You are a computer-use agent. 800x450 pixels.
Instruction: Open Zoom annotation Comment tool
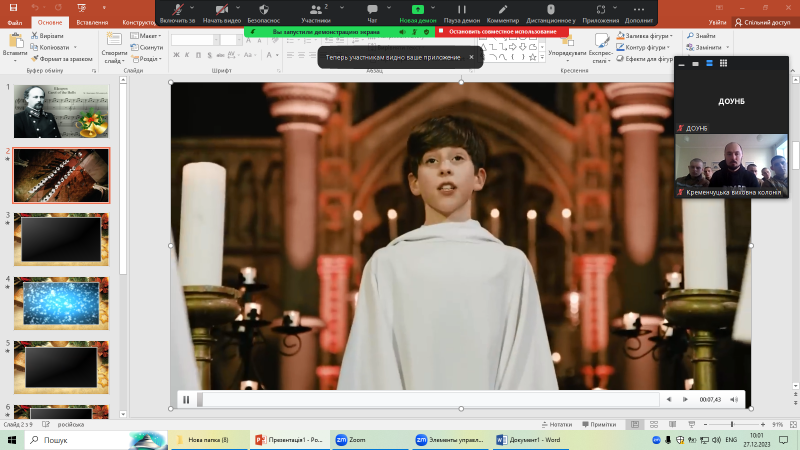pos(503,13)
